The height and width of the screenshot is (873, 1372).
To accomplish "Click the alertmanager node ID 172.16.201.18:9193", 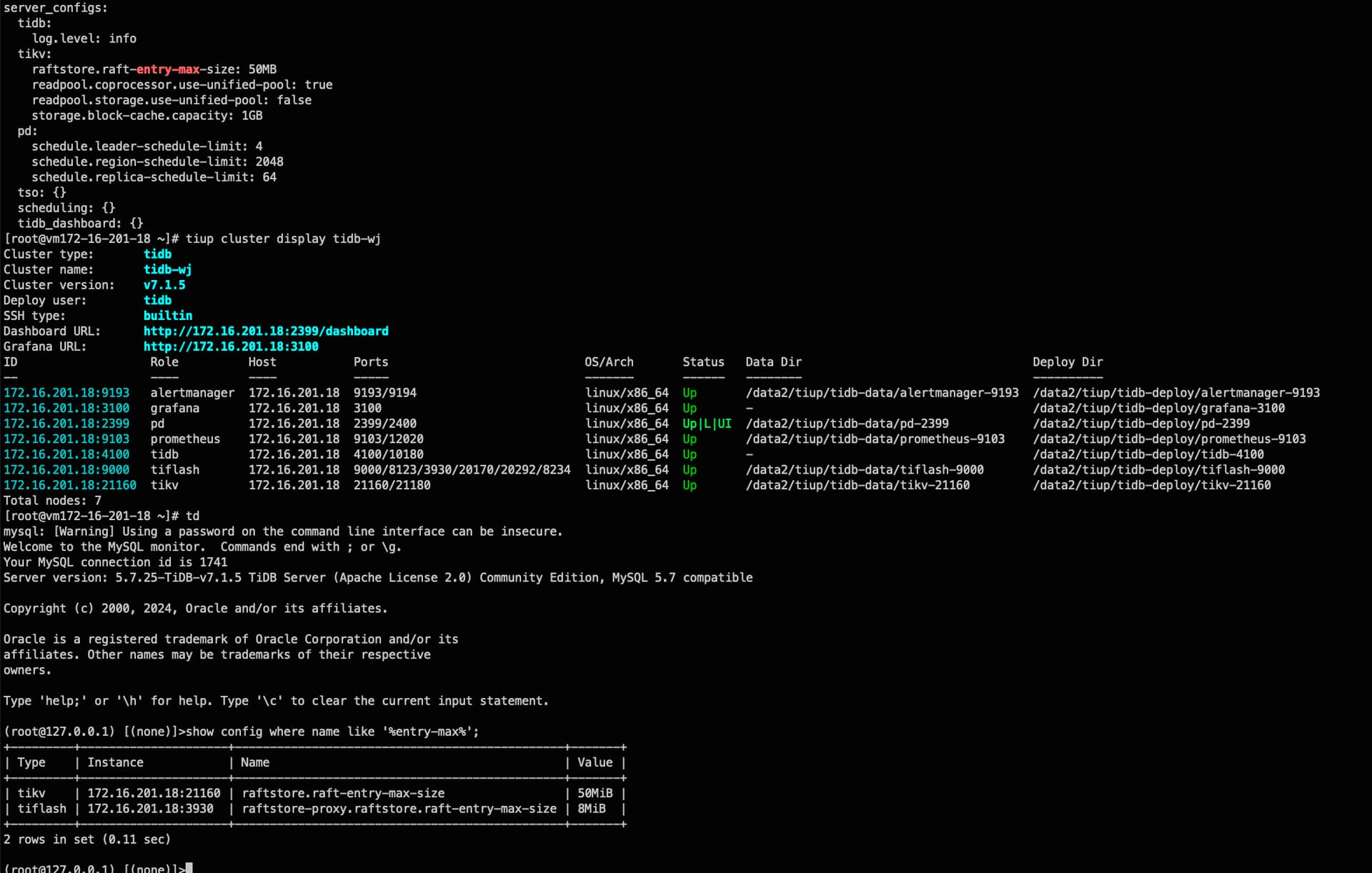I will (66, 393).
